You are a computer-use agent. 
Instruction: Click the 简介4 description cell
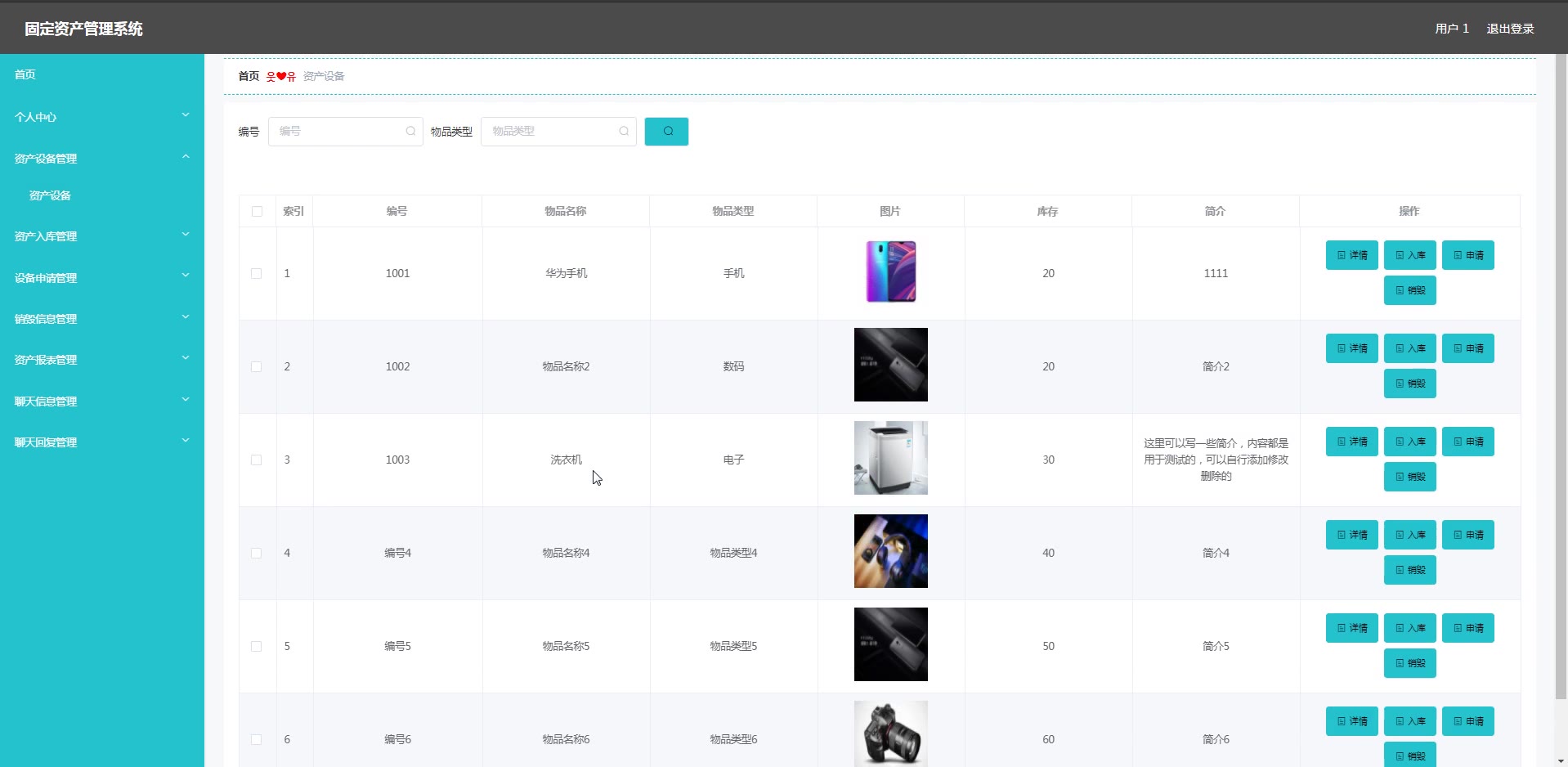click(1216, 553)
